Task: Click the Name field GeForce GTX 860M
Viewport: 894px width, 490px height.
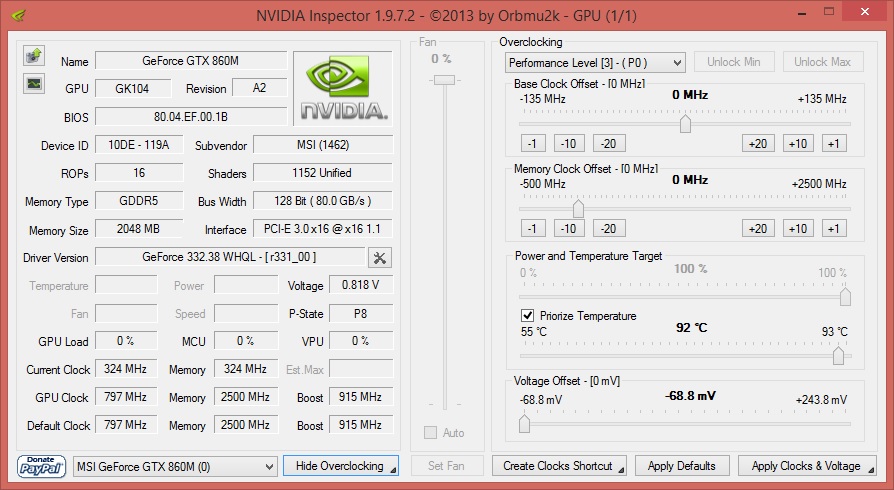Action: tap(191, 60)
